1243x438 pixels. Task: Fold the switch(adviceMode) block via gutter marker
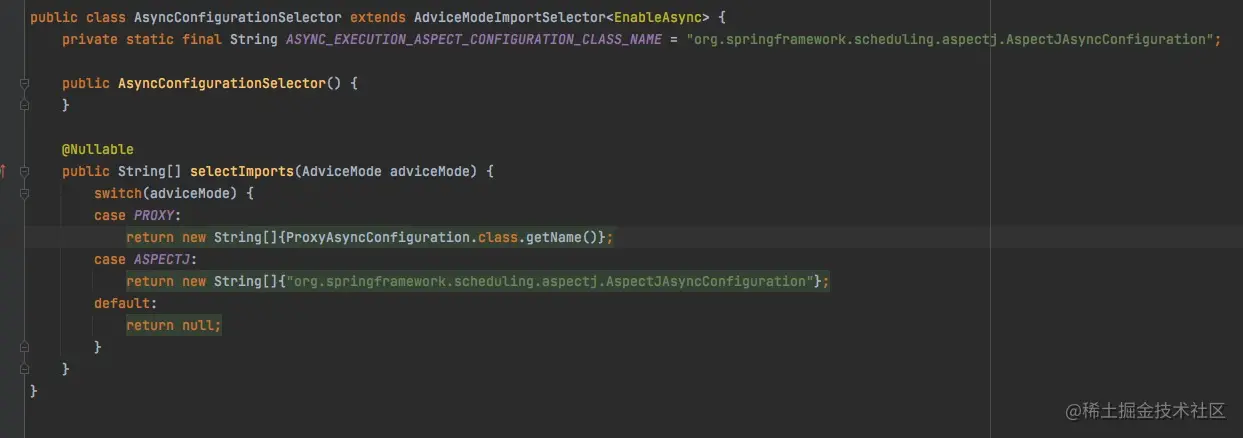(x=25, y=193)
